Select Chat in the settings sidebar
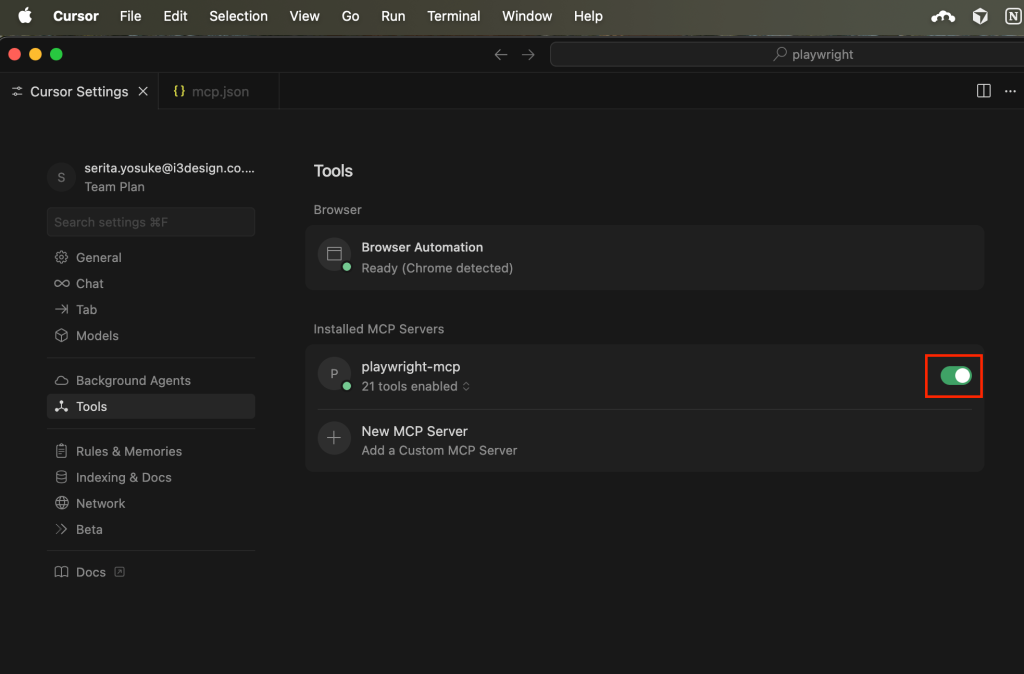This screenshot has width=1024, height=674. click(89, 283)
